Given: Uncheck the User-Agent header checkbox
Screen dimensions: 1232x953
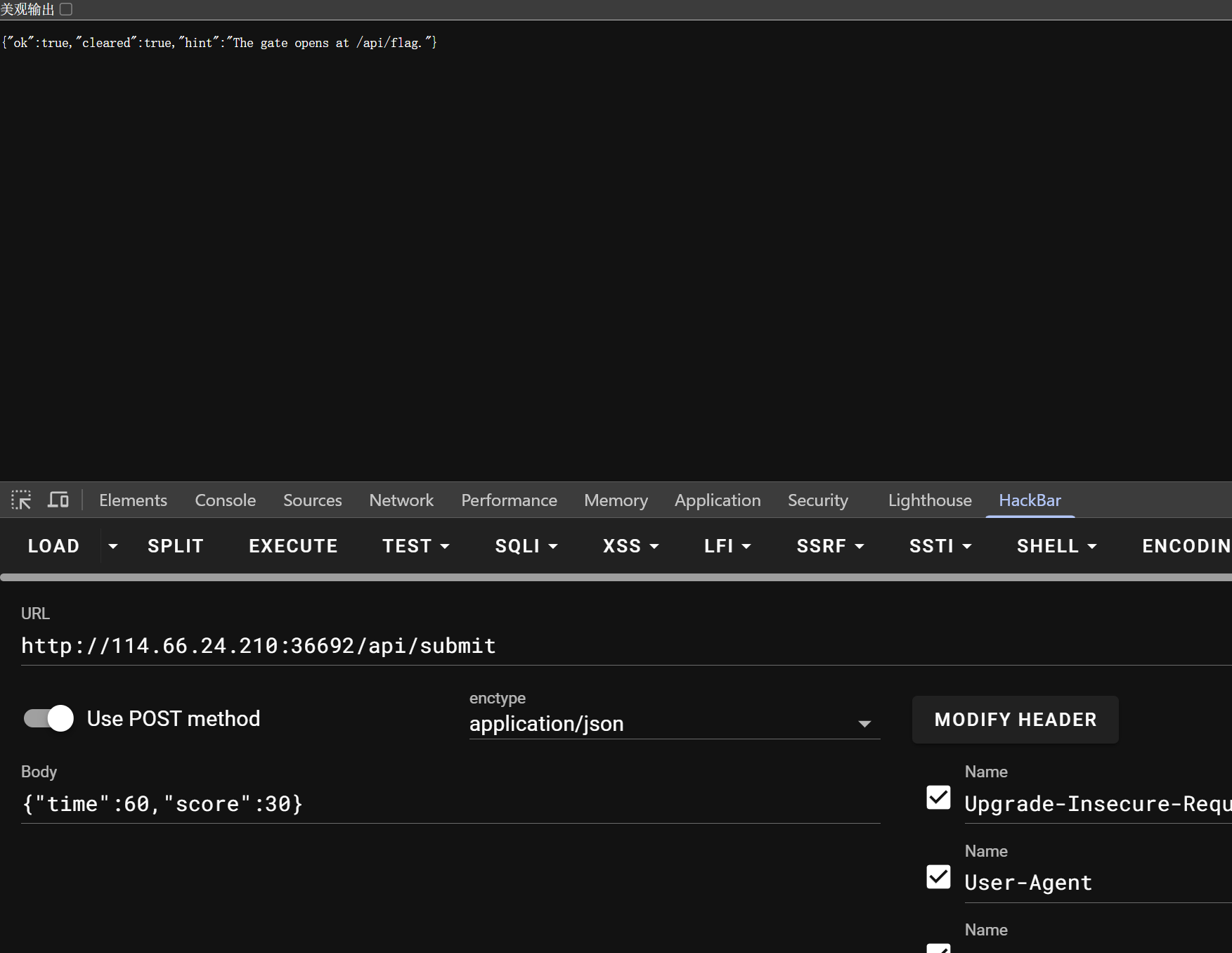Looking at the screenshot, I should (x=939, y=877).
